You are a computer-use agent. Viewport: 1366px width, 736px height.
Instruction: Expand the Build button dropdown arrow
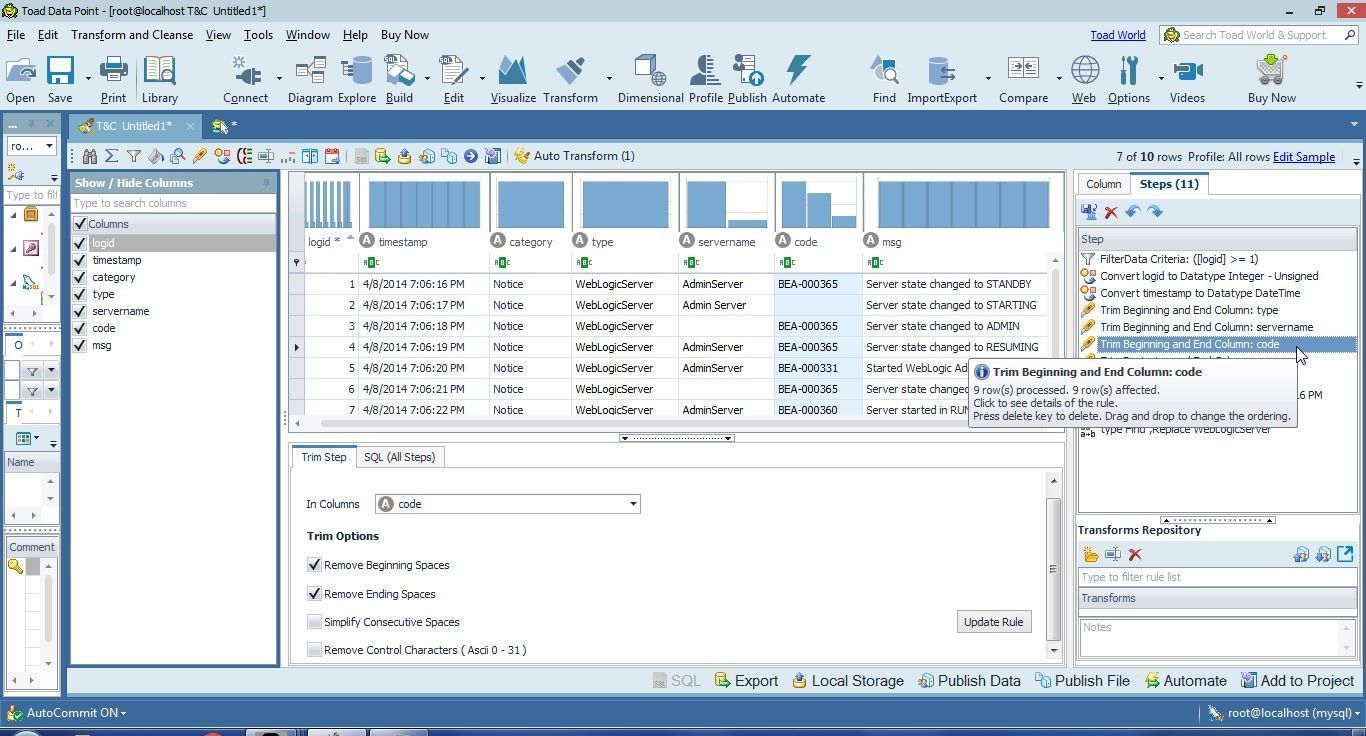click(427, 78)
